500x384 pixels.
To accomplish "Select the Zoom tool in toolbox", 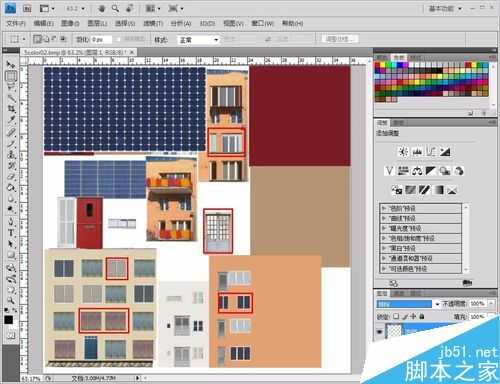I will click(x=11, y=300).
